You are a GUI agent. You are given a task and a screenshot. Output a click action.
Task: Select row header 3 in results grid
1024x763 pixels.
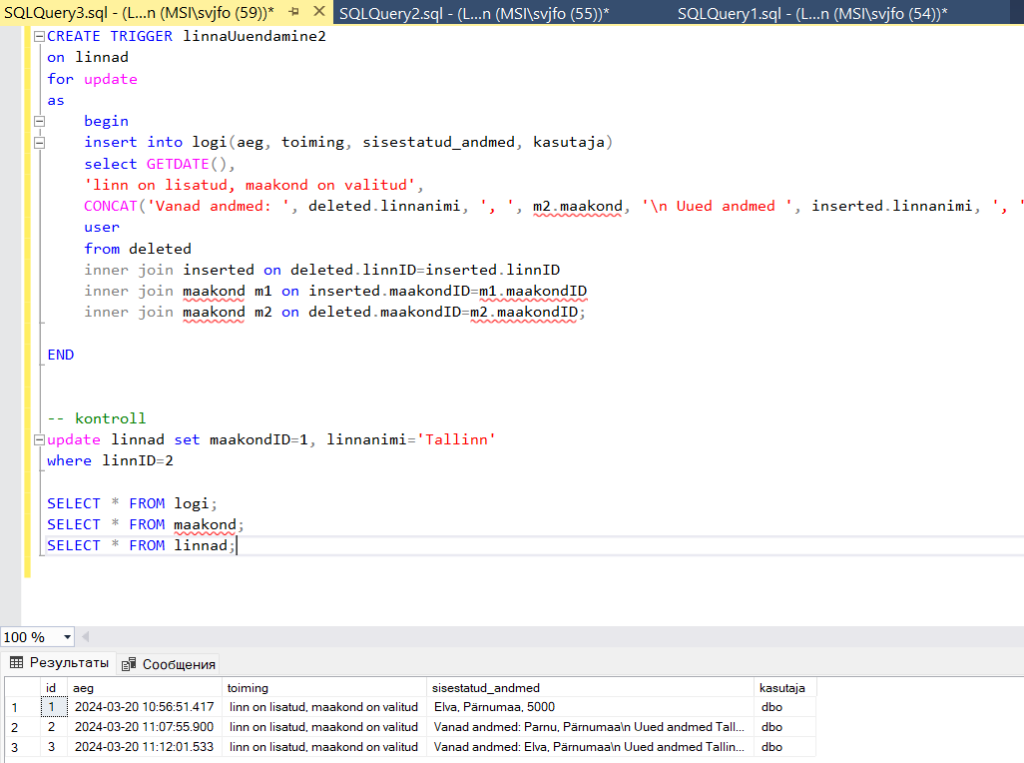[23, 747]
